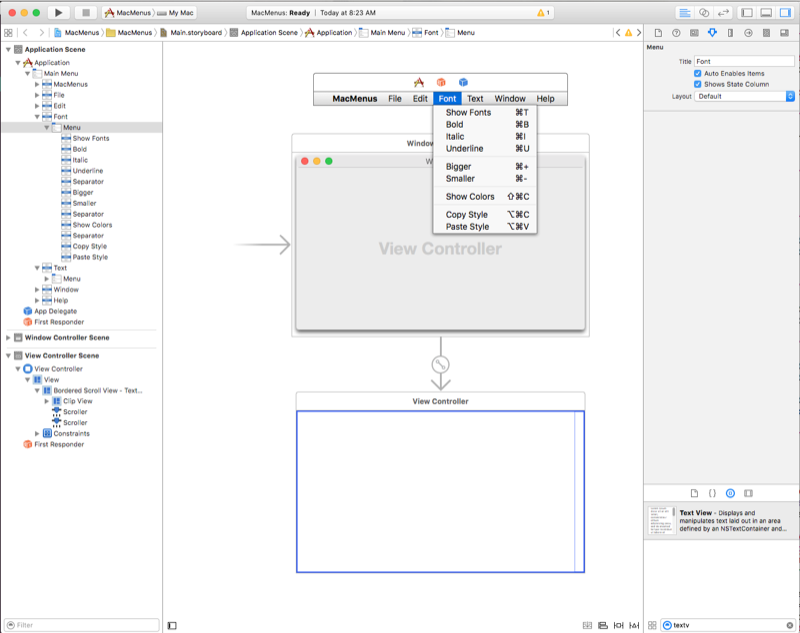Open the File inspector
Image resolution: width=800 pixels, height=633 pixels.
click(x=658, y=32)
